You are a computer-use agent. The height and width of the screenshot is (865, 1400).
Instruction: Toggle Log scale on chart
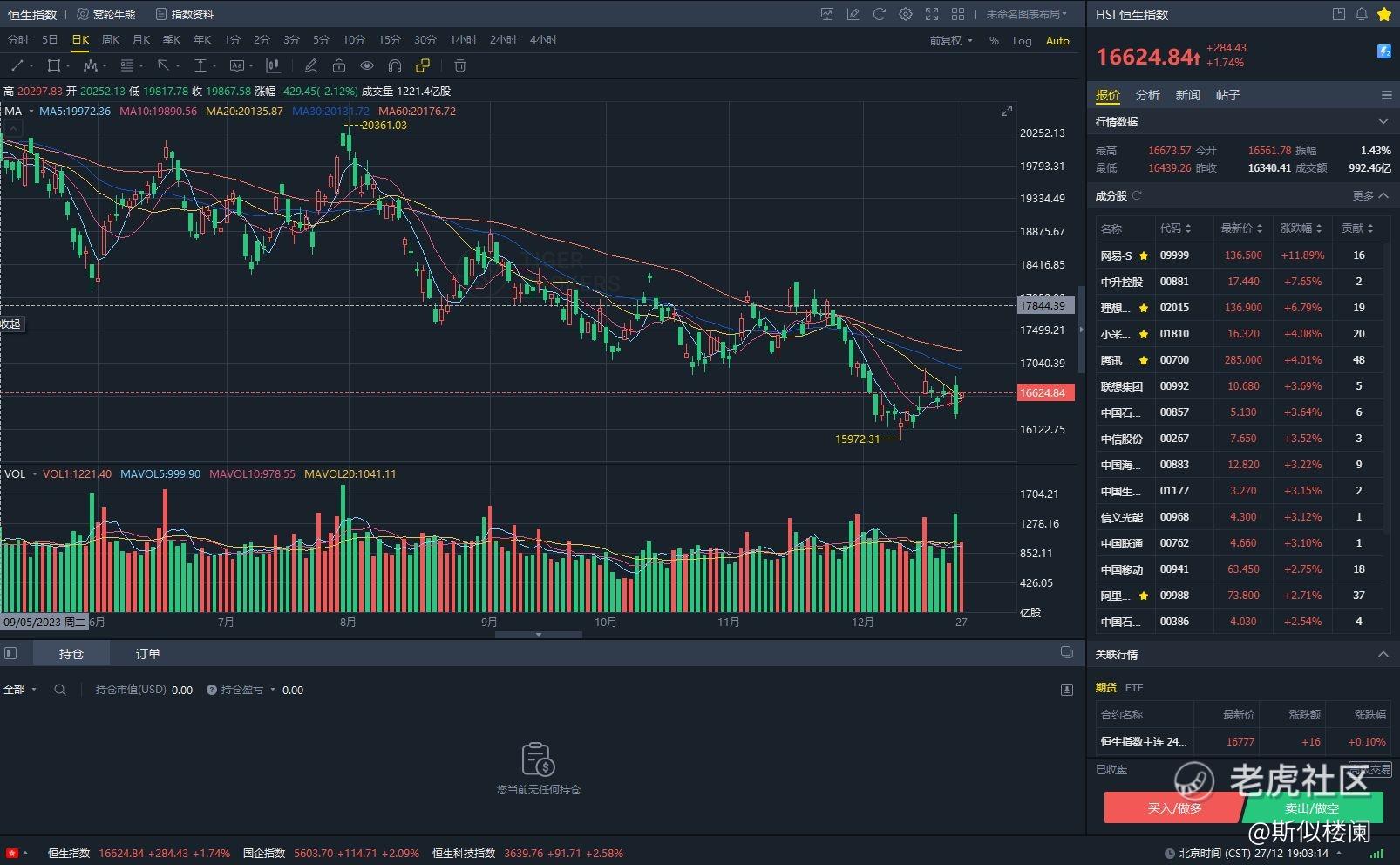tap(1022, 40)
